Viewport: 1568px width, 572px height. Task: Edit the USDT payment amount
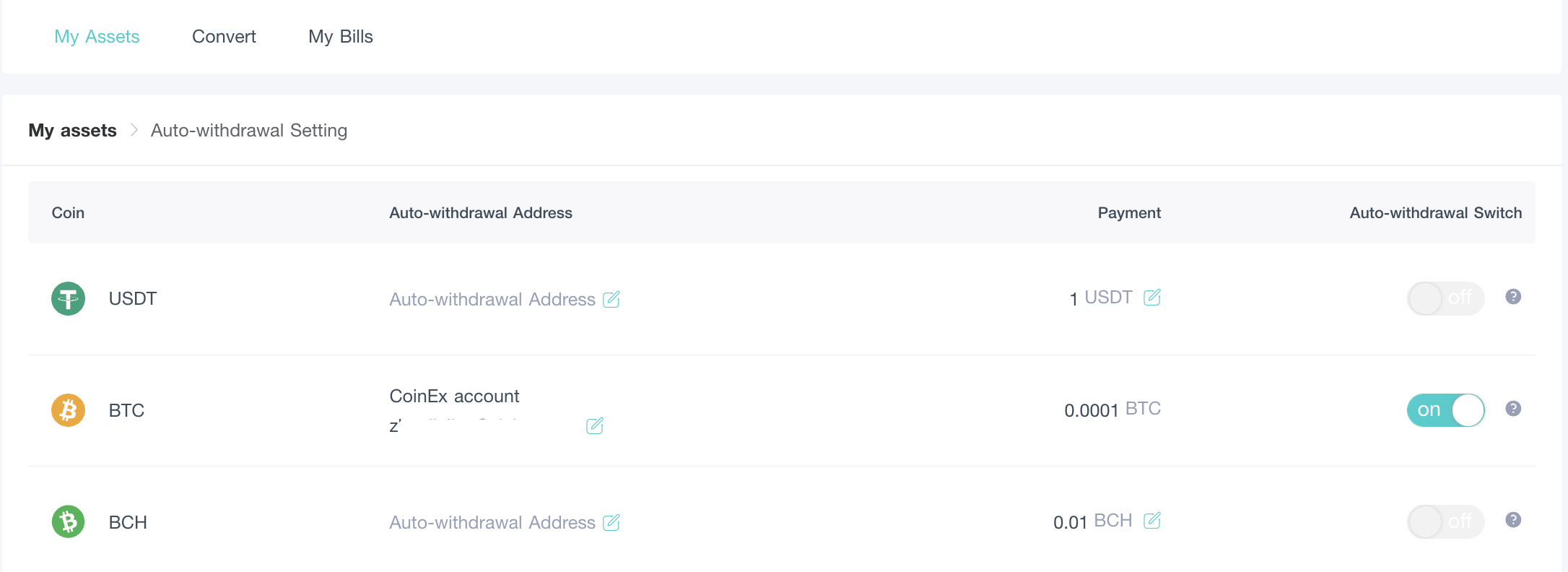pos(1152,297)
